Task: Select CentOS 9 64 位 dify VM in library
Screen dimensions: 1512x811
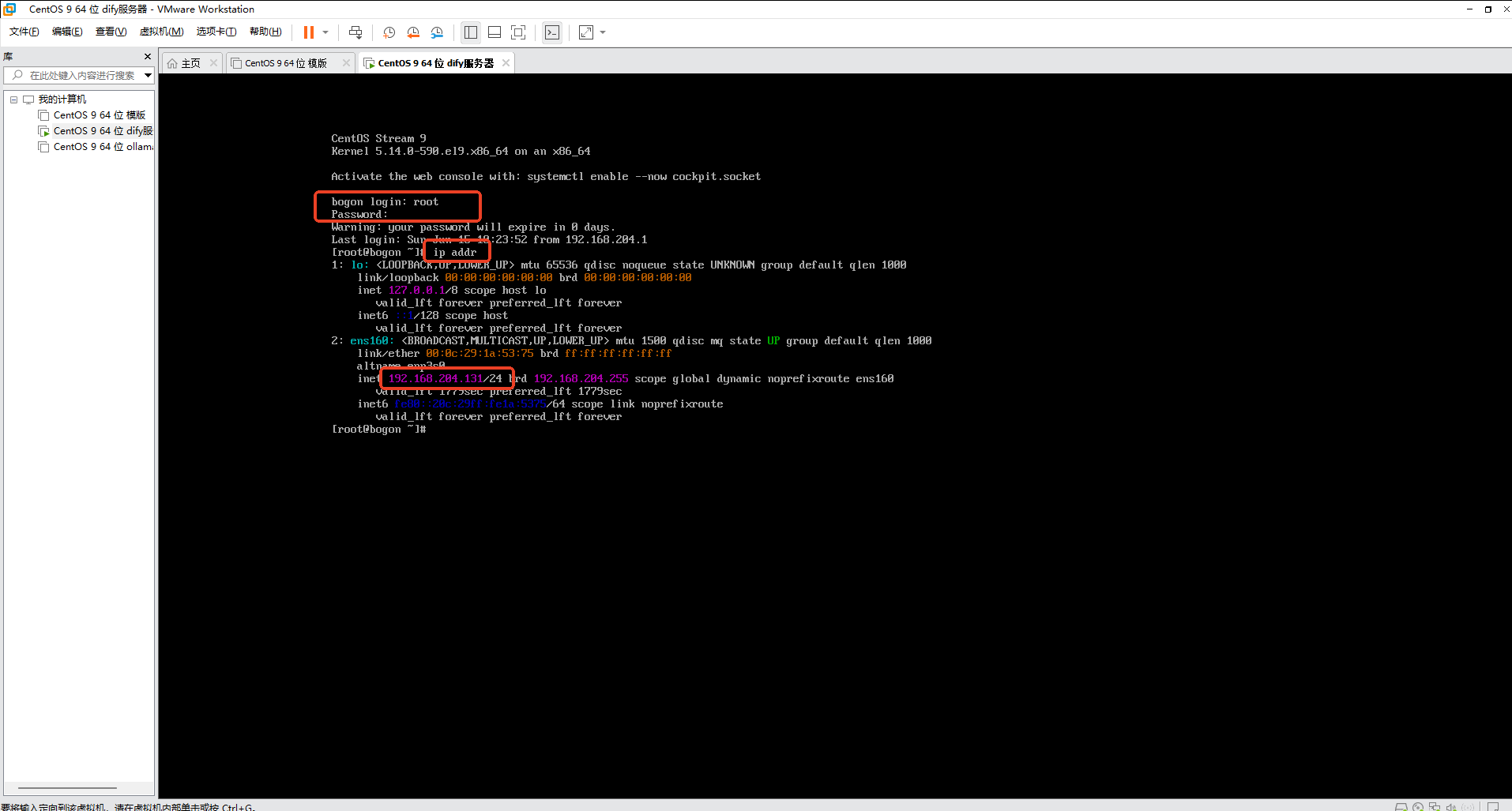Action: (103, 131)
